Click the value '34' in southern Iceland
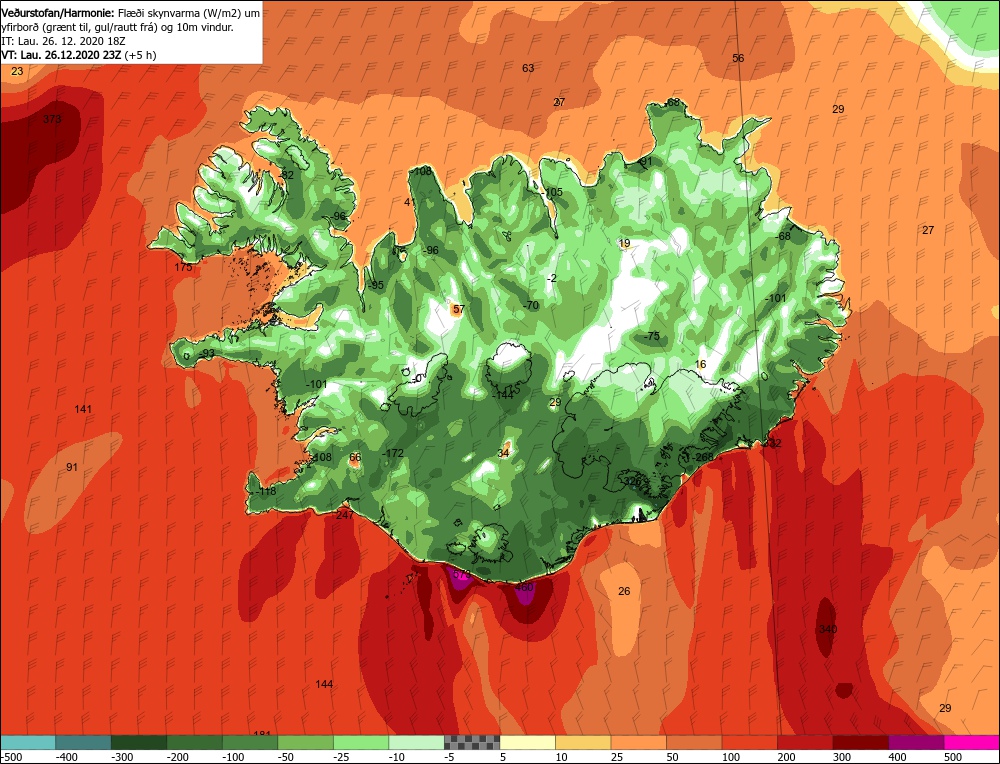The height and width of the screenshot is (764, 1000). click(x=504, y=453)
